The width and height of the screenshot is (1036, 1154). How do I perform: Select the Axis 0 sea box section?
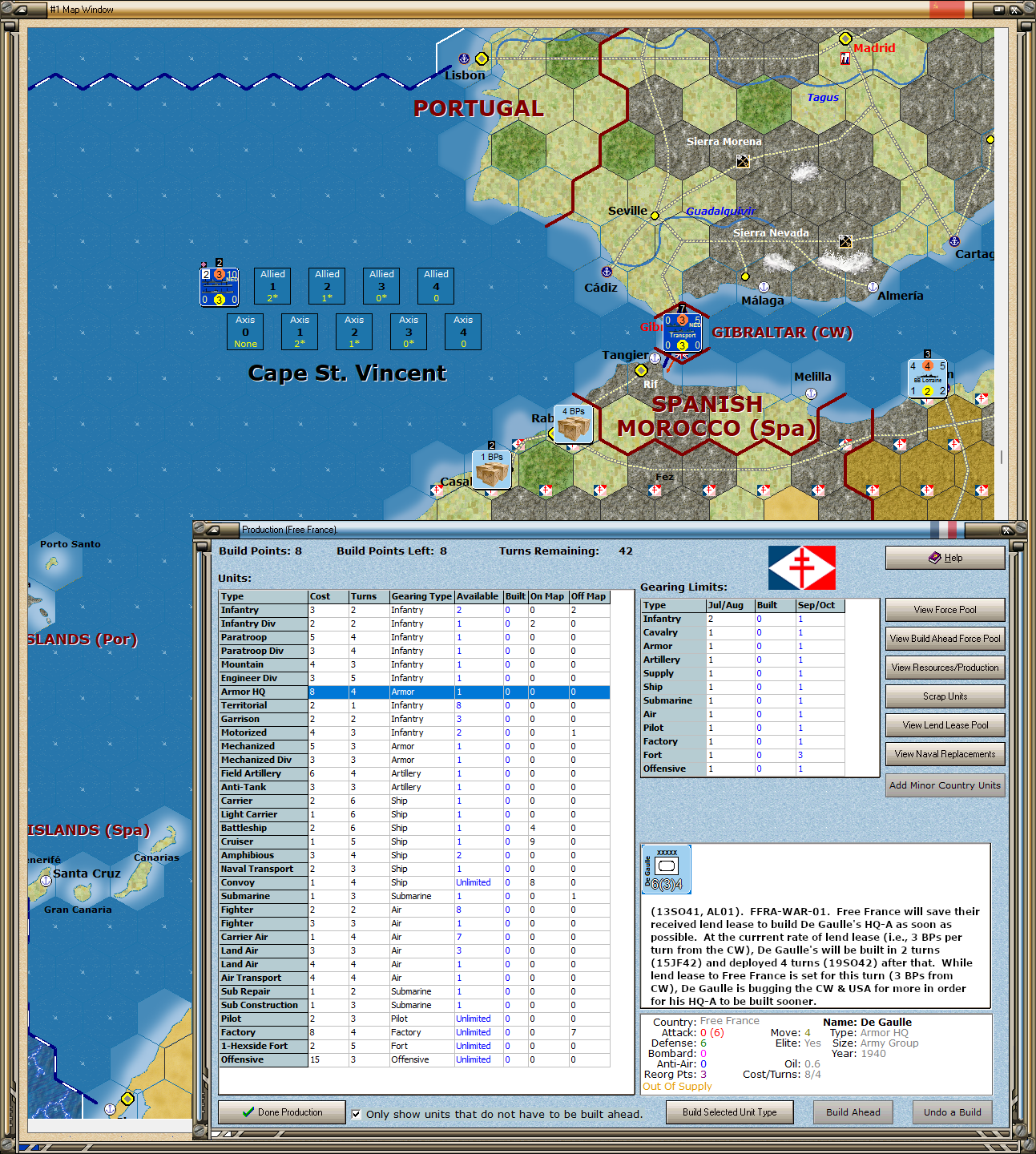tap(246, 332)
